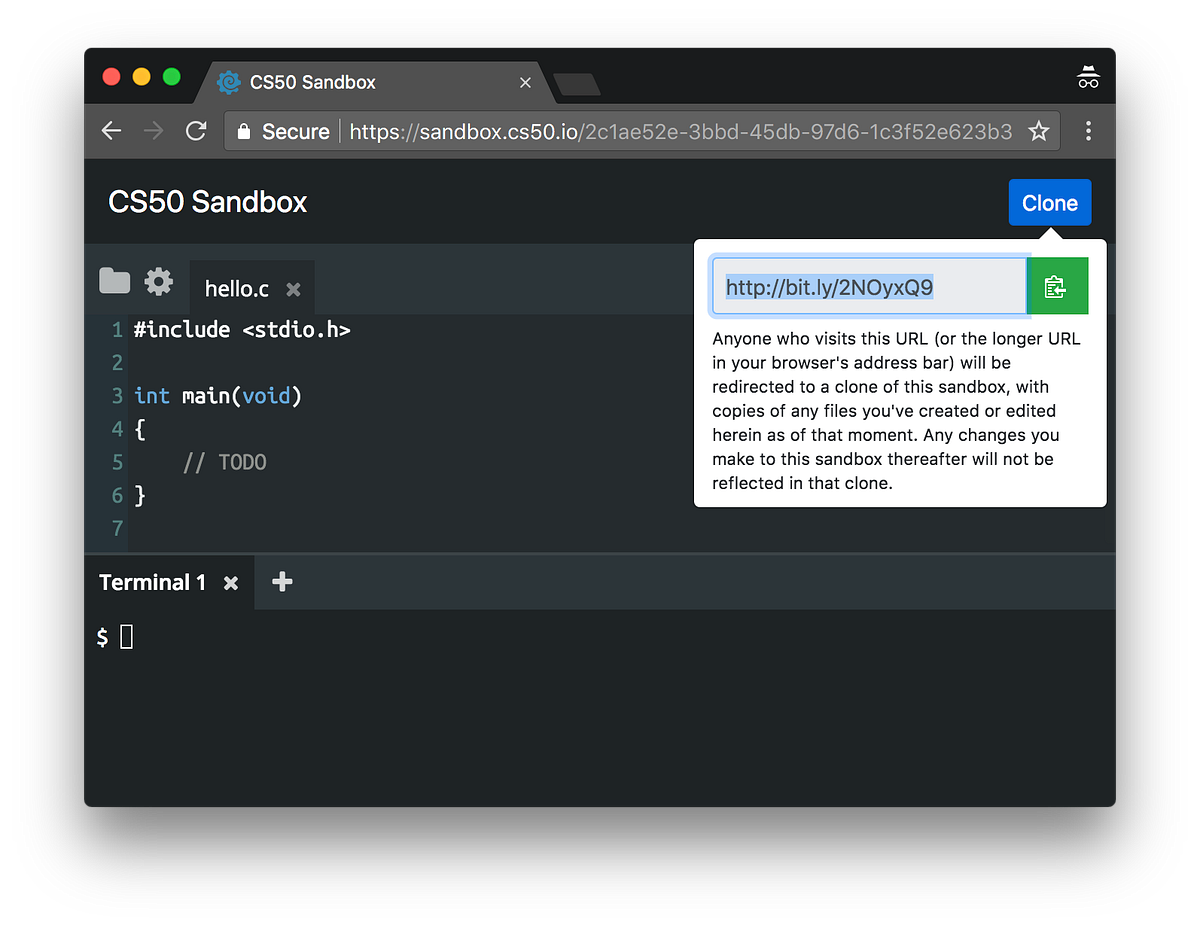
Task: Select the bit.ly shortened URL text
Action: click(x=829, y=287)
